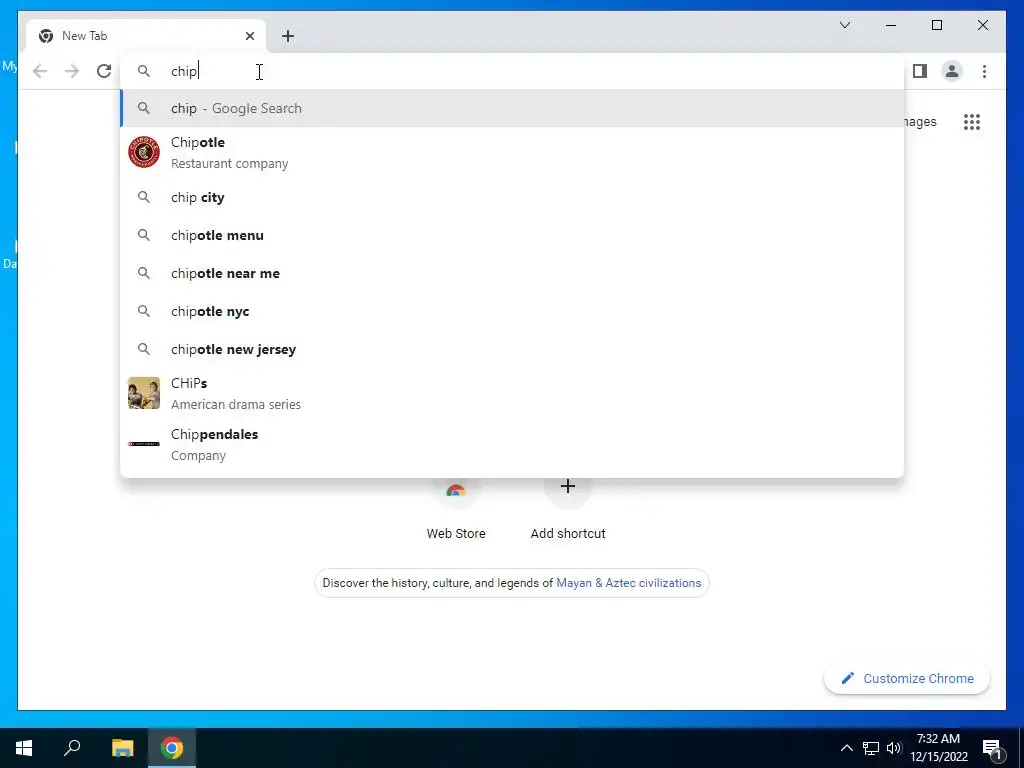Click the browser forward arrow

click(x=72, y=71)
